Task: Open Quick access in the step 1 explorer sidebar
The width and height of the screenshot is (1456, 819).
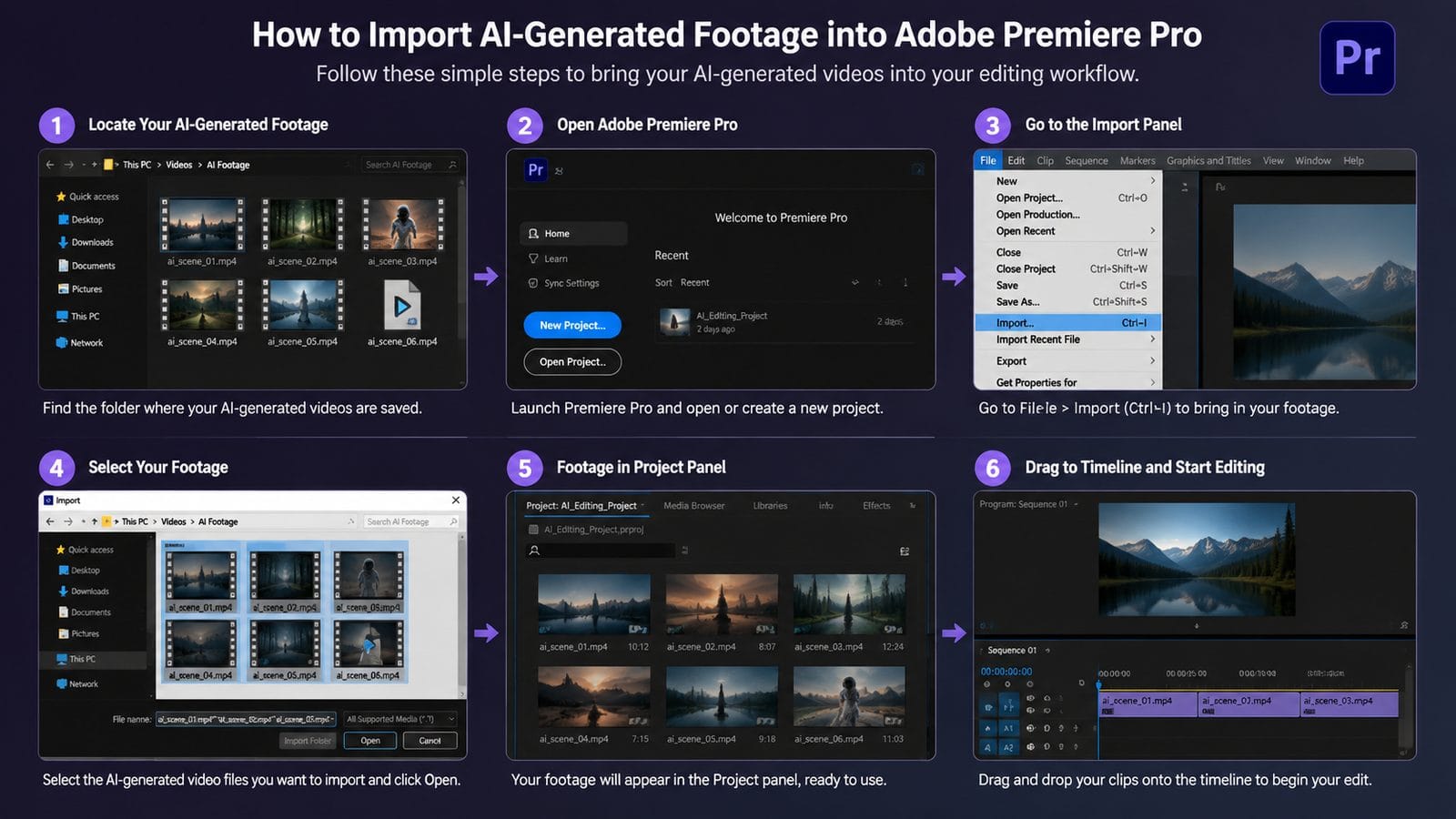Action: [87, 197]
